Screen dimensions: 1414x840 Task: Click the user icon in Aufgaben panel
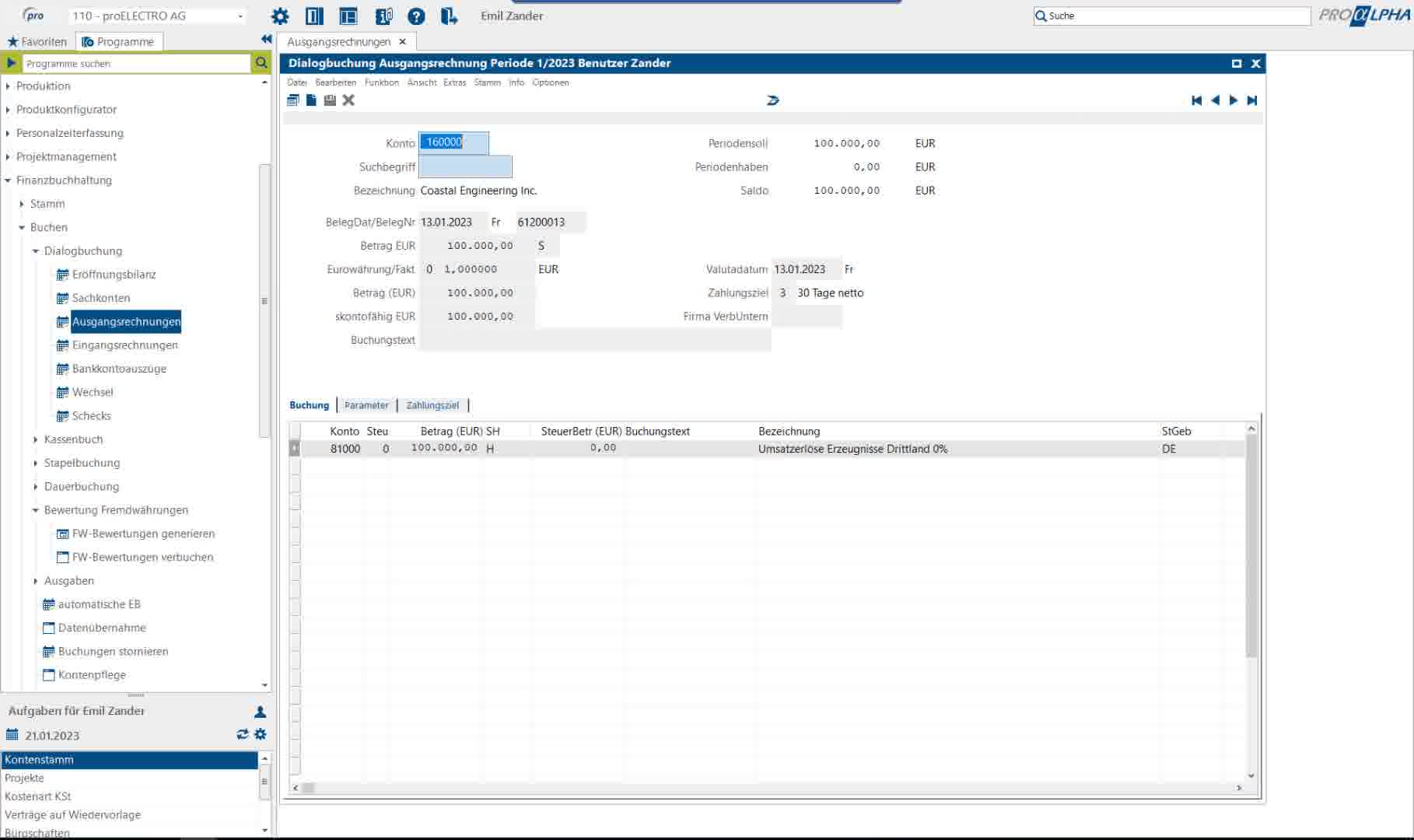click(x=261, y=712)
